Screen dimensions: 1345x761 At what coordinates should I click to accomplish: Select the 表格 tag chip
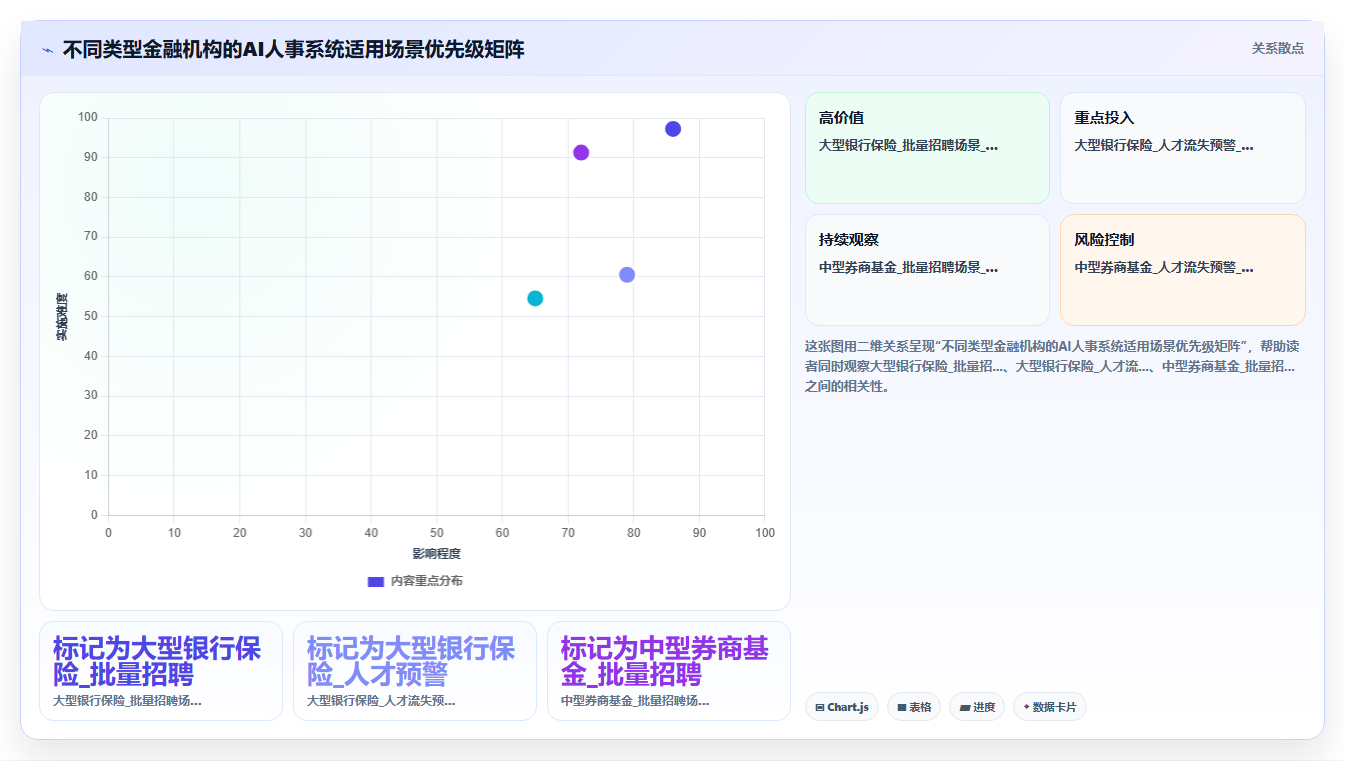tap(914, 707)
